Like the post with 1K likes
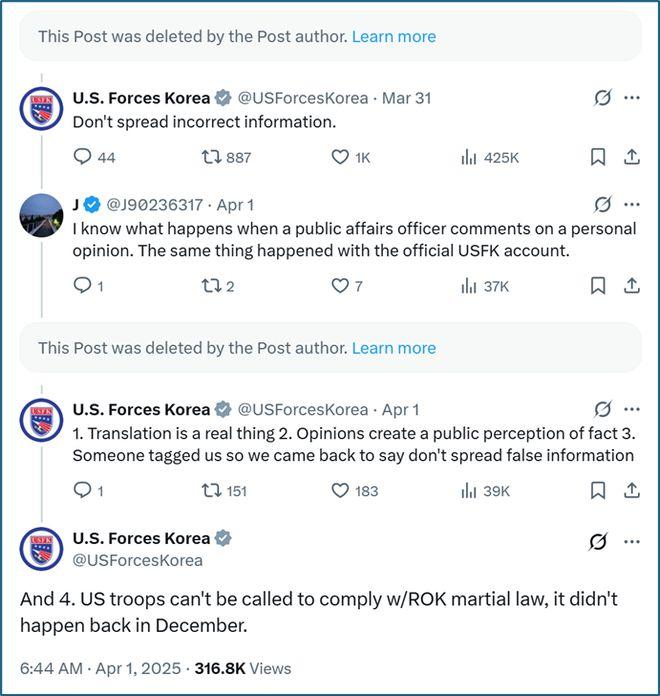This screenshot has width=660, height=696. click(x=340, y=157)
